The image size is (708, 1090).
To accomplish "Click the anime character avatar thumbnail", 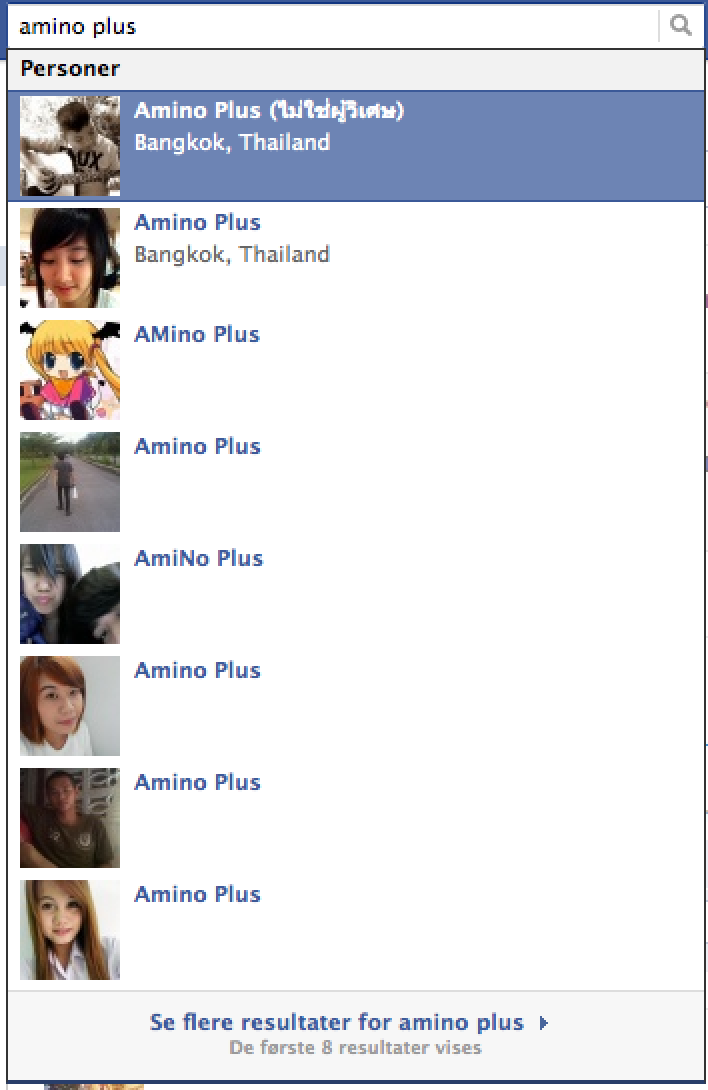I will point(70,370).
